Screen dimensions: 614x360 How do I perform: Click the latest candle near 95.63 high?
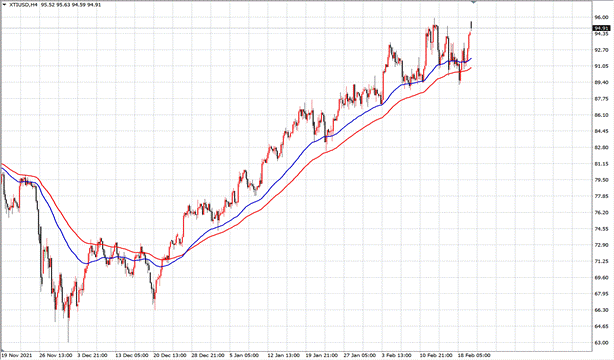point(471,25)
